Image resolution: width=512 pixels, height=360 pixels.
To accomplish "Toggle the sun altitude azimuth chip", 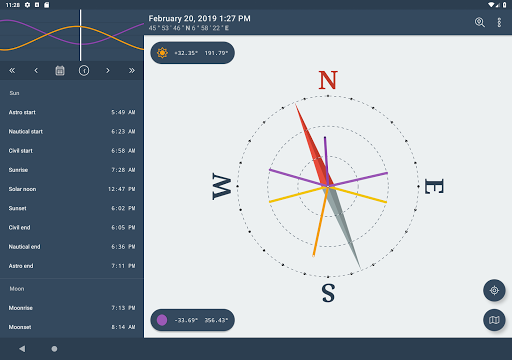I will click(x=193, y=53).
